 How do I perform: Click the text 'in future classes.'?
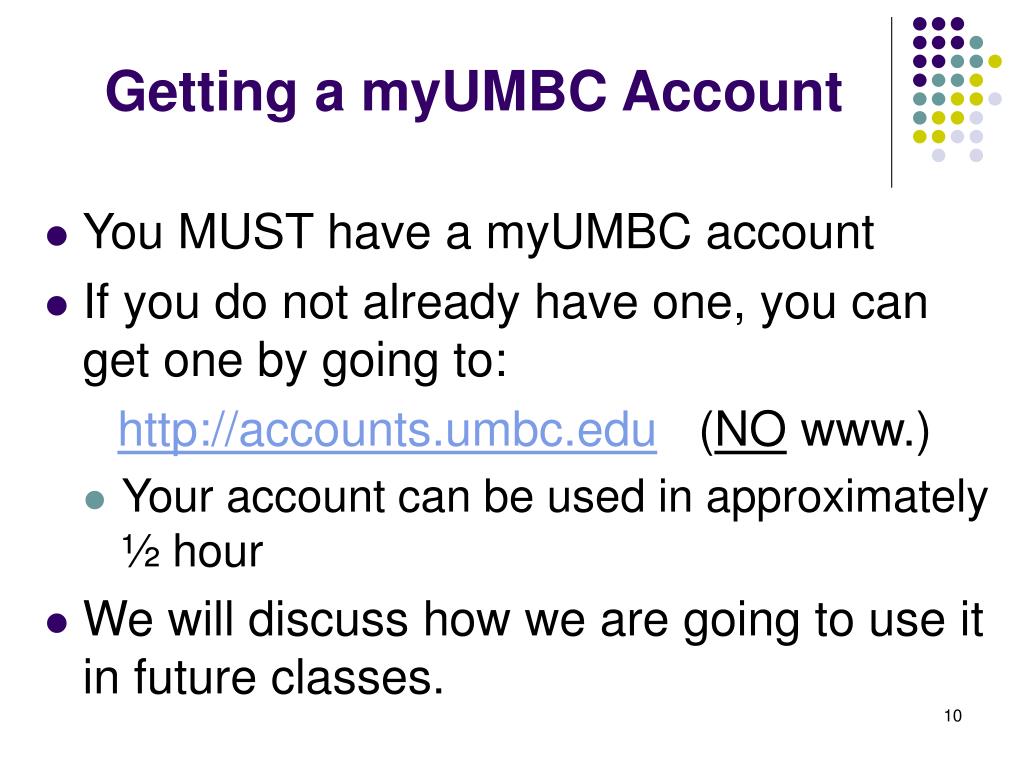[263, 677]
